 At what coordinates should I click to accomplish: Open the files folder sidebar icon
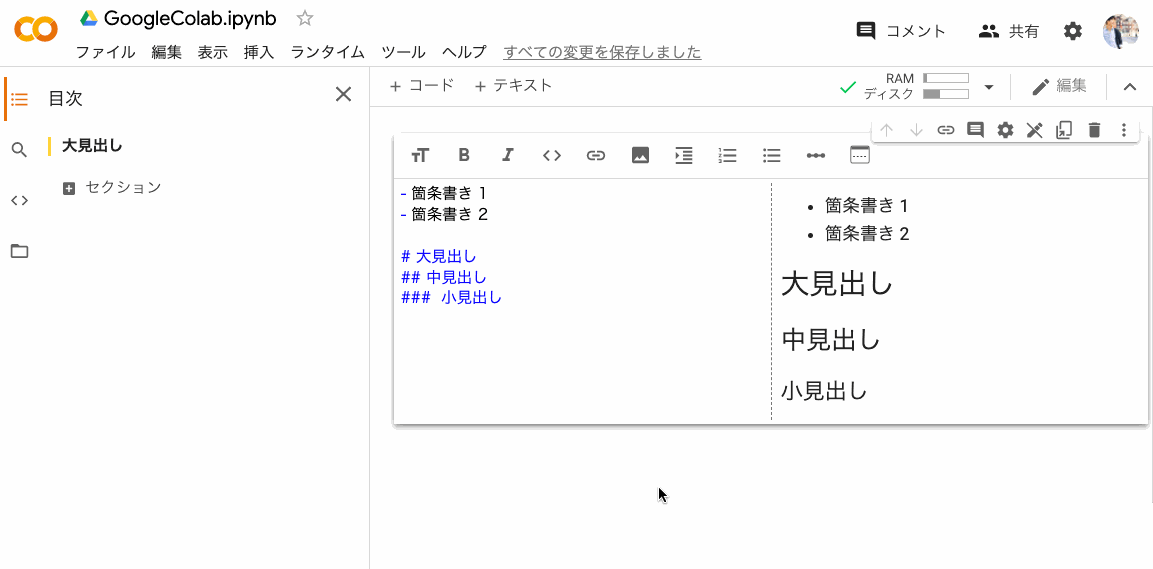19,251
